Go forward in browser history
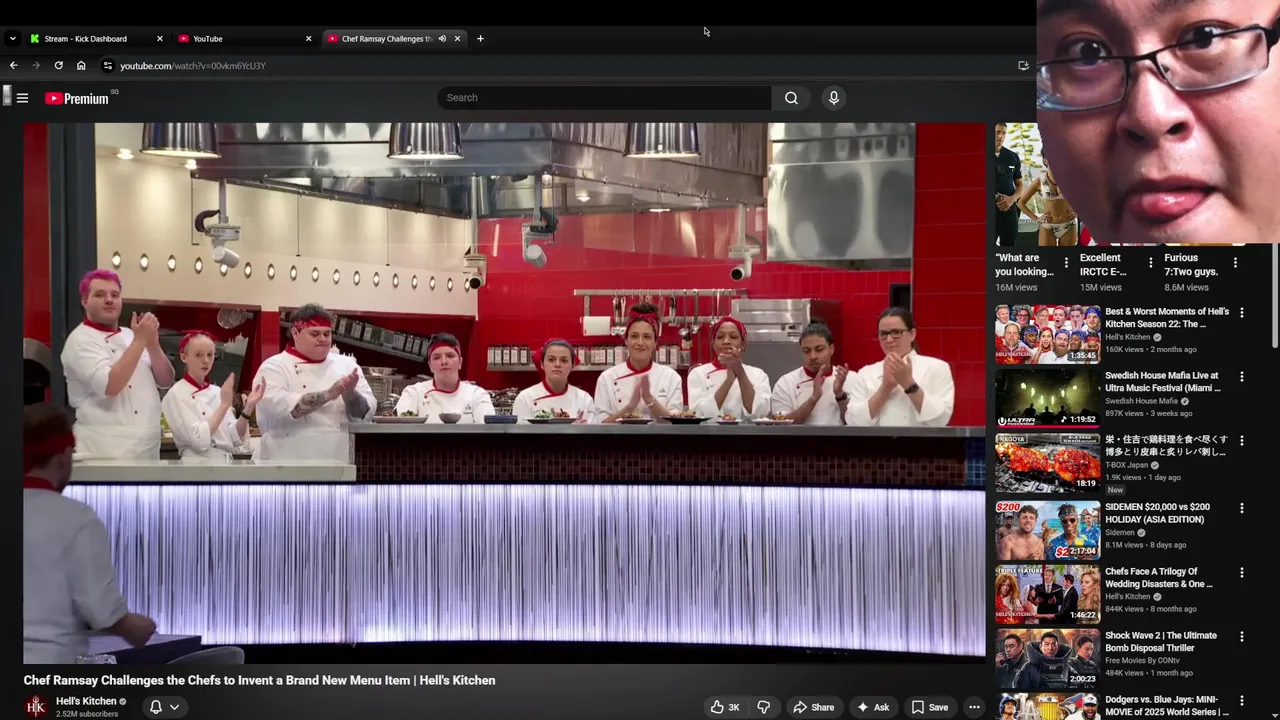Image resolution: width=1280 pixels, height=720 pixels. [36, 65]
